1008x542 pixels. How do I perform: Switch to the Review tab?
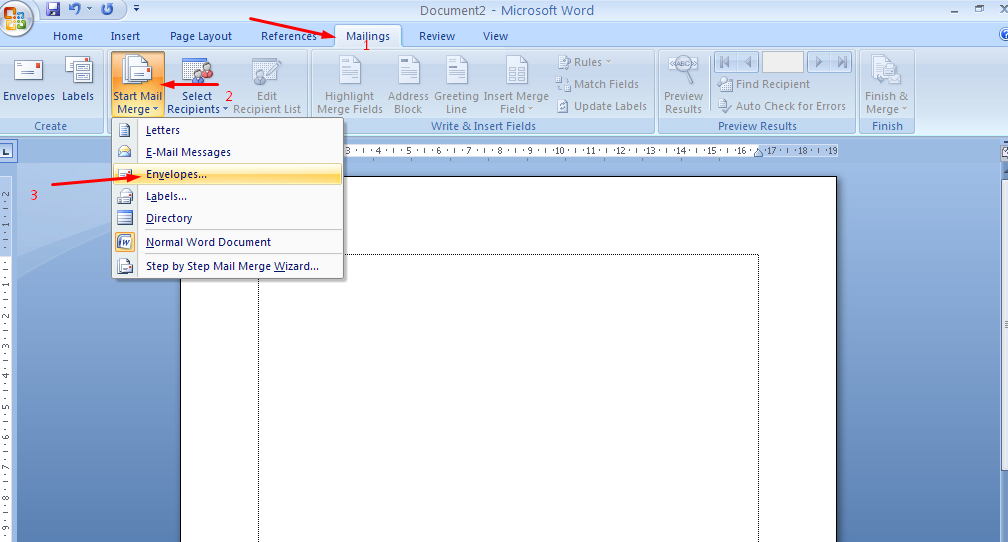436,36
